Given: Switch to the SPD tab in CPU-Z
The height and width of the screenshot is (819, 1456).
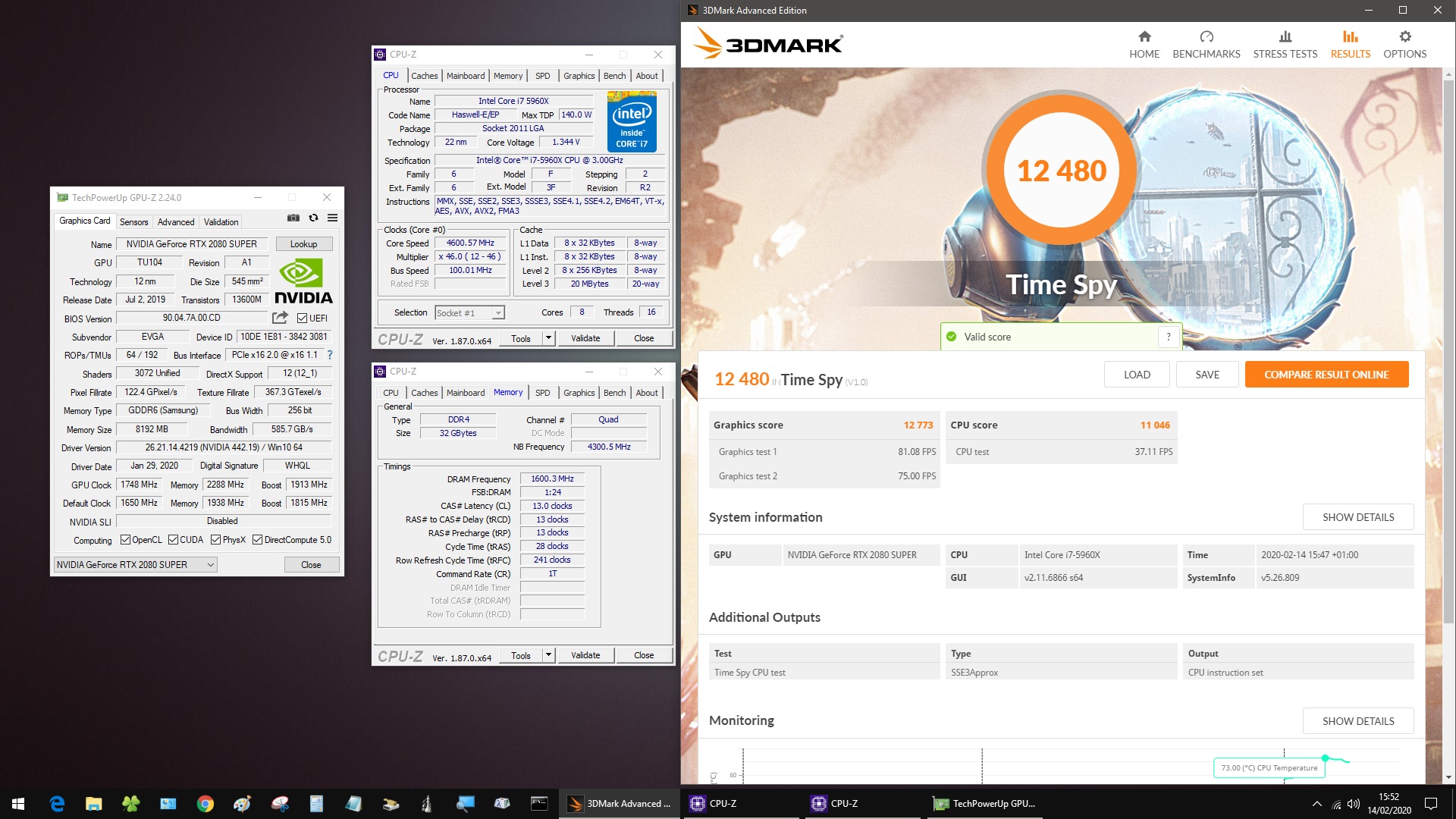Looking at the screenshot, I should click(x=542, y=75).
